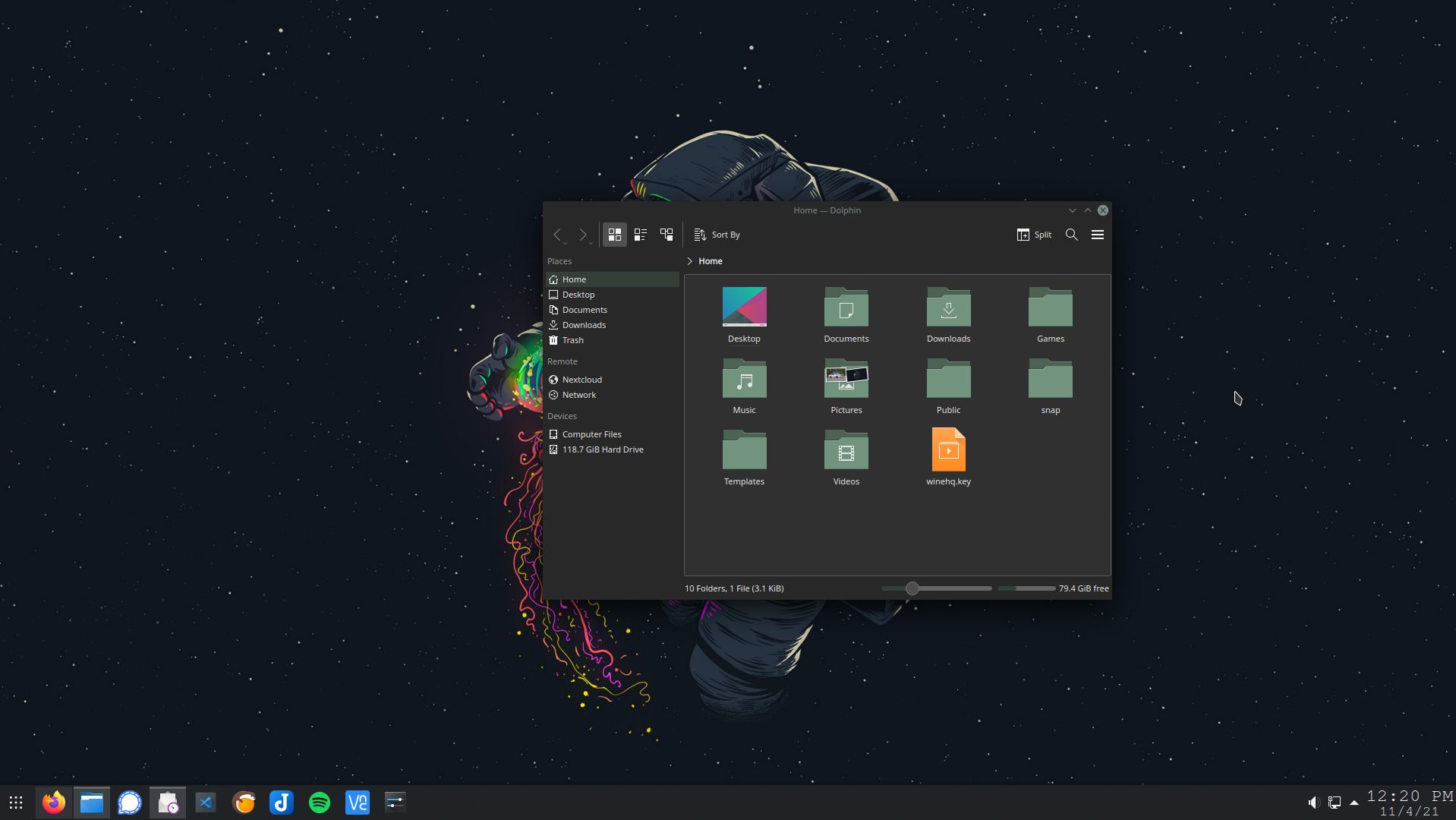Launch Spotify from the taskbar

tap(319, 802)
